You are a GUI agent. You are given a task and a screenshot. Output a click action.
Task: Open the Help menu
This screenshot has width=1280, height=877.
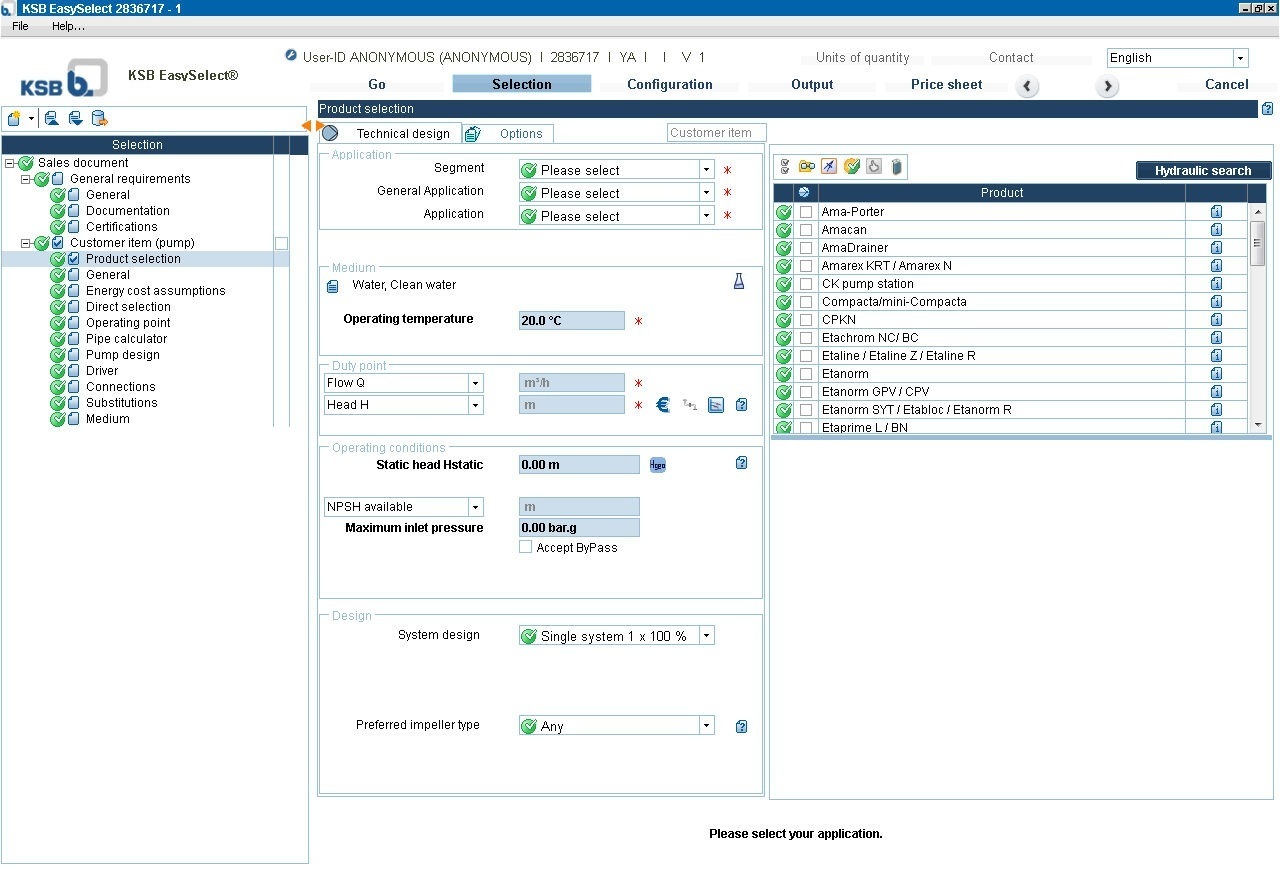click(68, 26)
